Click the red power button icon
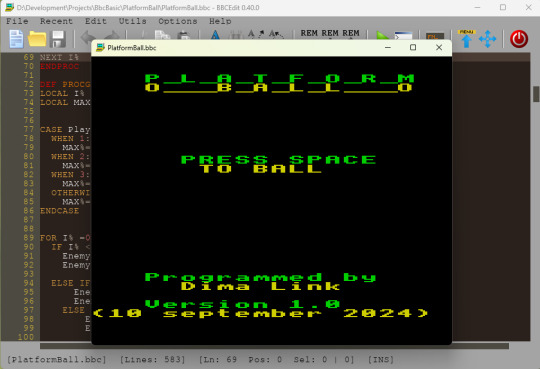This screenshot has width=540, height=369. coord(519,39)
